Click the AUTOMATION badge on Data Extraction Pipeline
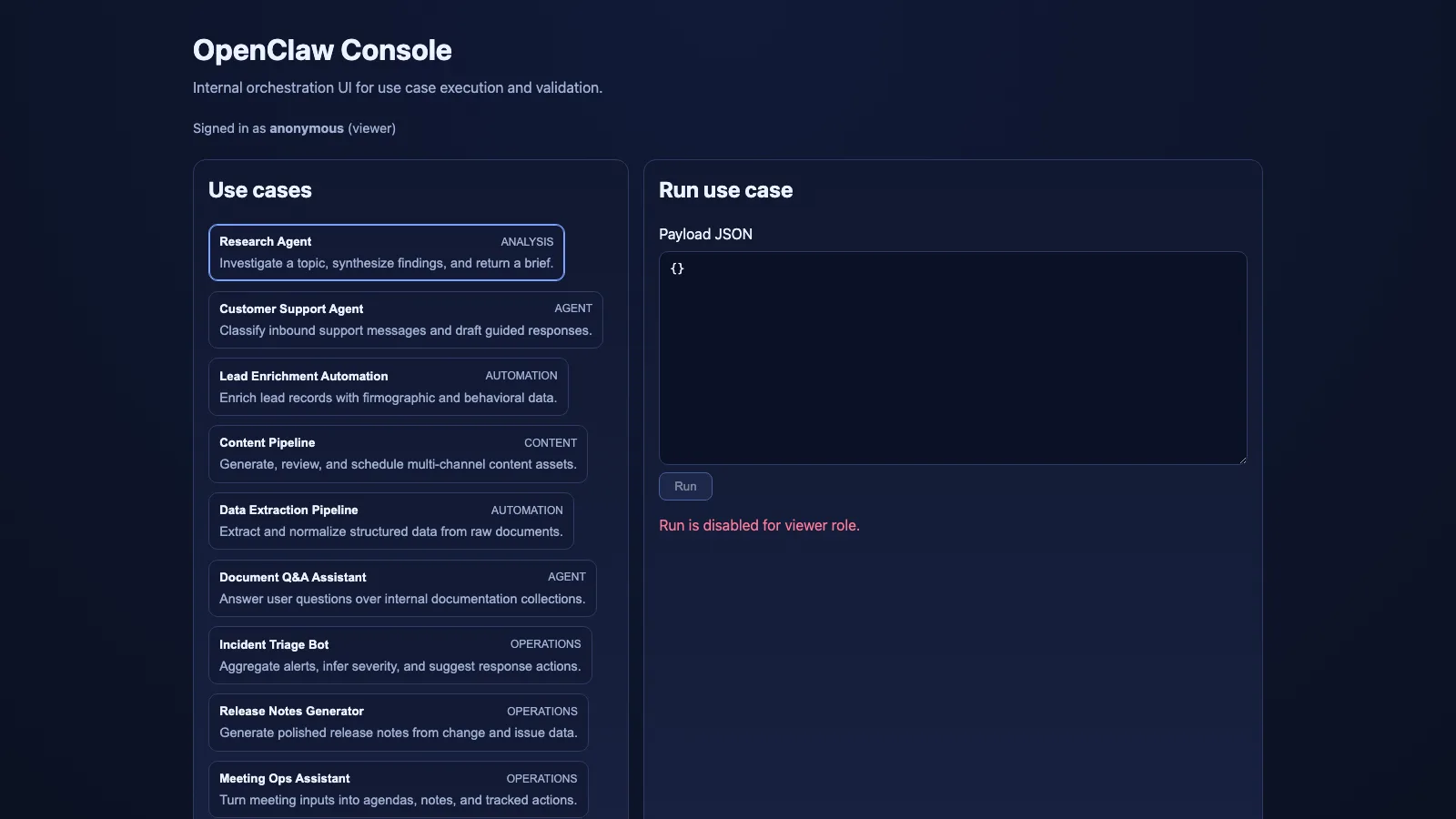 (527, 510)
